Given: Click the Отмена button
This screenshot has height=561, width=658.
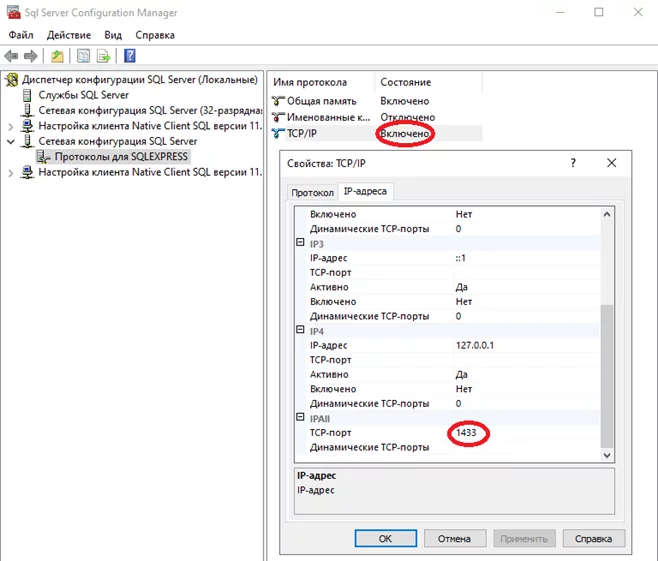Looking at the screenshot, I should pos(453,538).
